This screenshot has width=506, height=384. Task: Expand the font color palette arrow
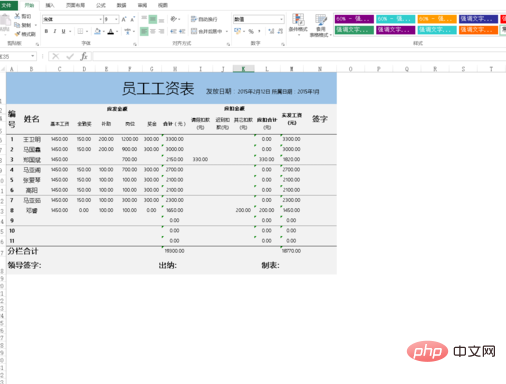[x=117, y=32]
